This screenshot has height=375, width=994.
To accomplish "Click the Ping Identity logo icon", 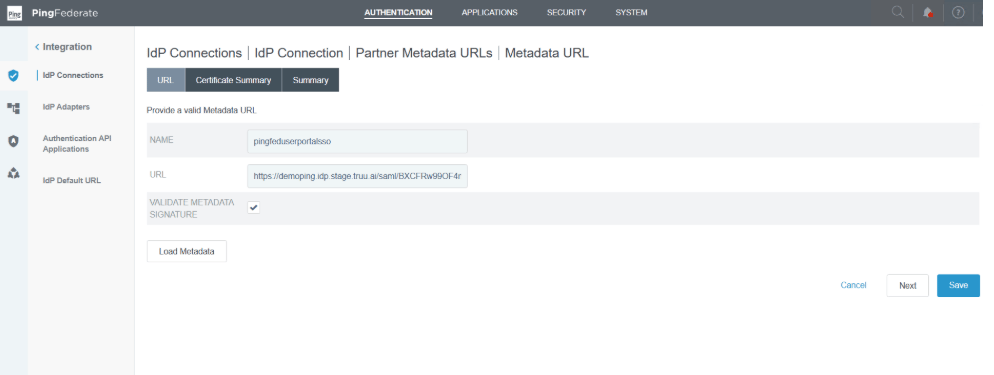I will point(13,13).
